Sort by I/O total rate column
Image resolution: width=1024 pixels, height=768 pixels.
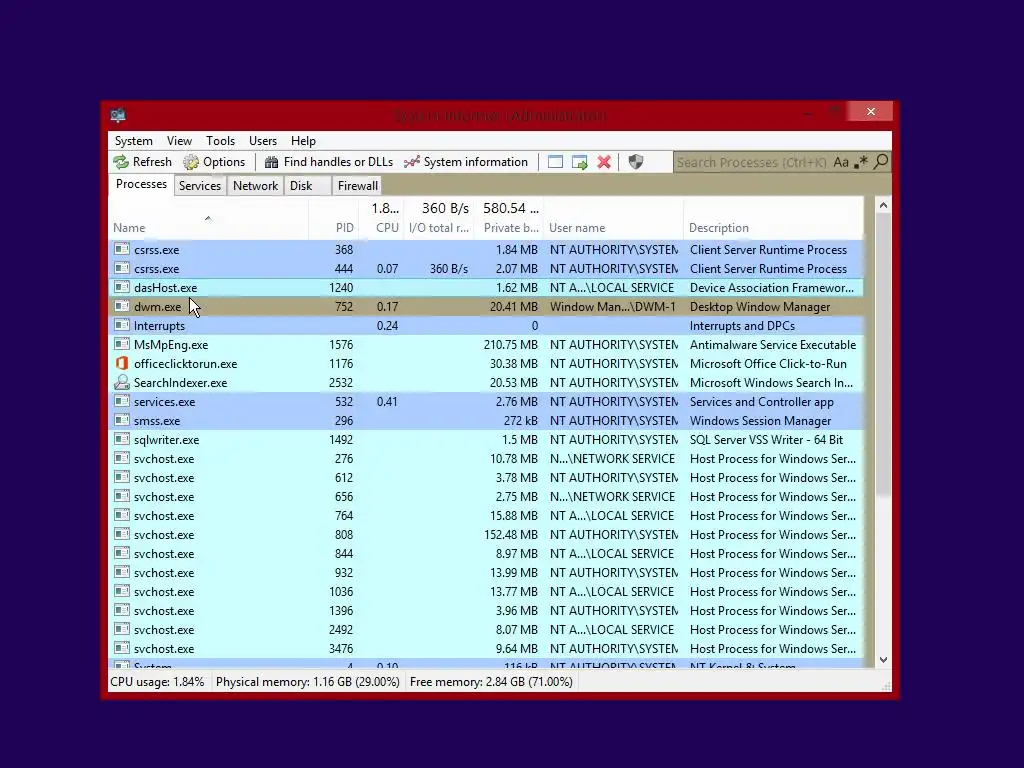(x=438, y=221)
